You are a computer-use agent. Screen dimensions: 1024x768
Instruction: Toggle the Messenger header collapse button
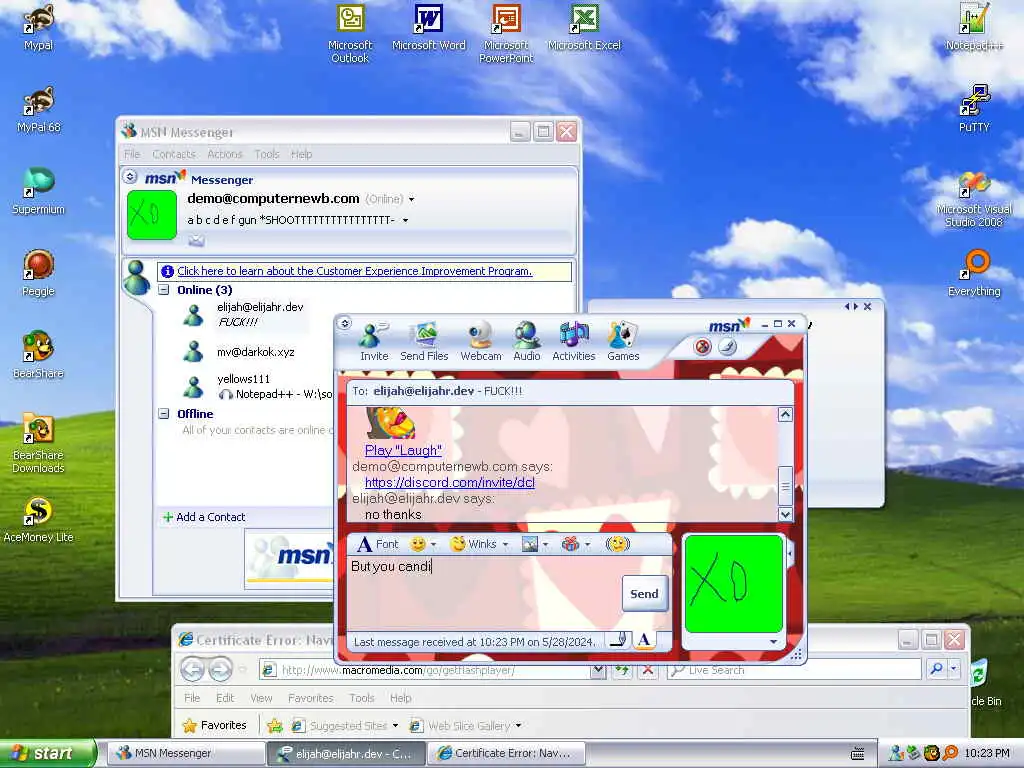(x=130, y=176)
